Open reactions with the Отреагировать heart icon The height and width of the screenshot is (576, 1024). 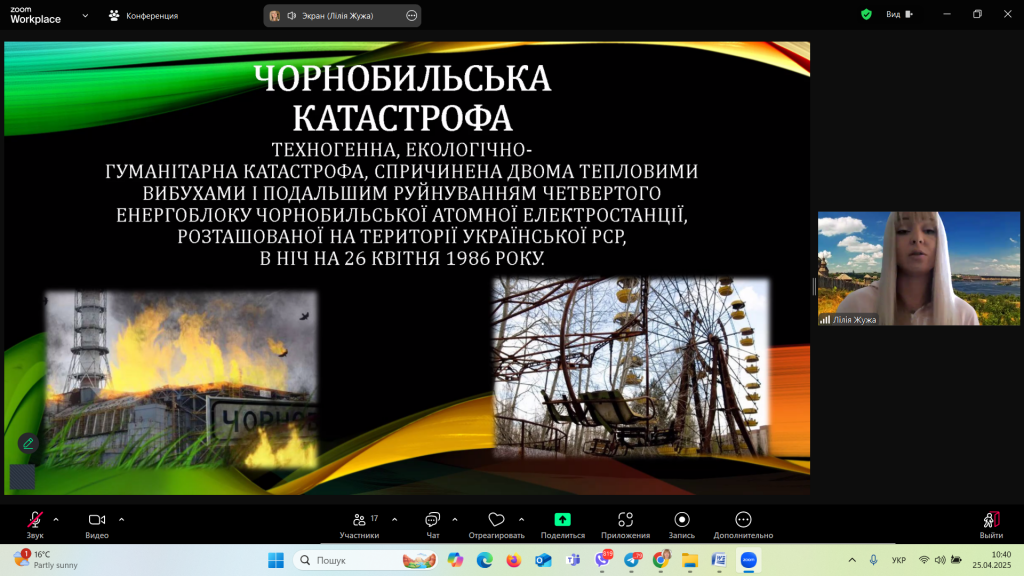pyautogui.click(x=496, y=520)
